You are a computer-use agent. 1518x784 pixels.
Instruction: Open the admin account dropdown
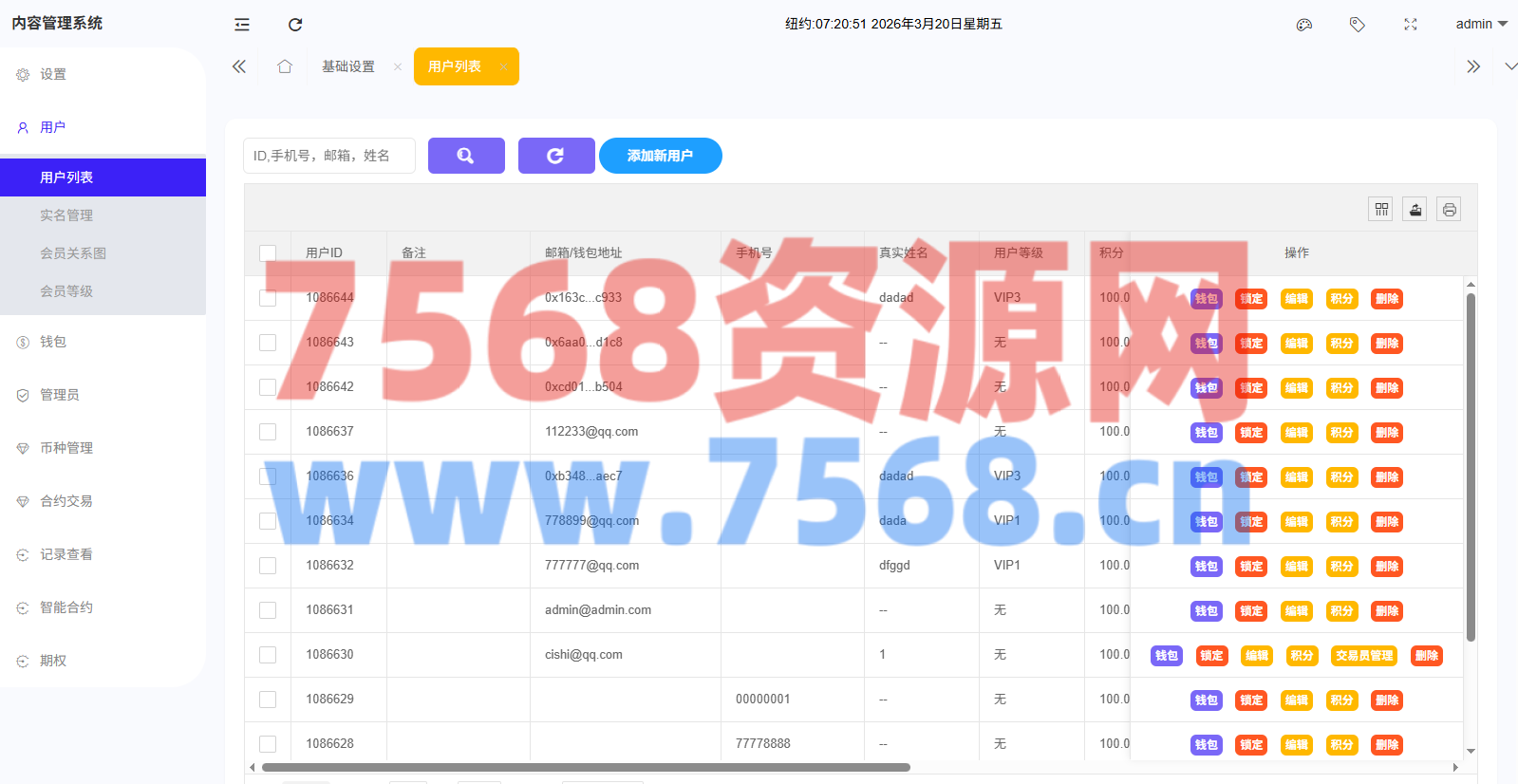(1480, 25)
